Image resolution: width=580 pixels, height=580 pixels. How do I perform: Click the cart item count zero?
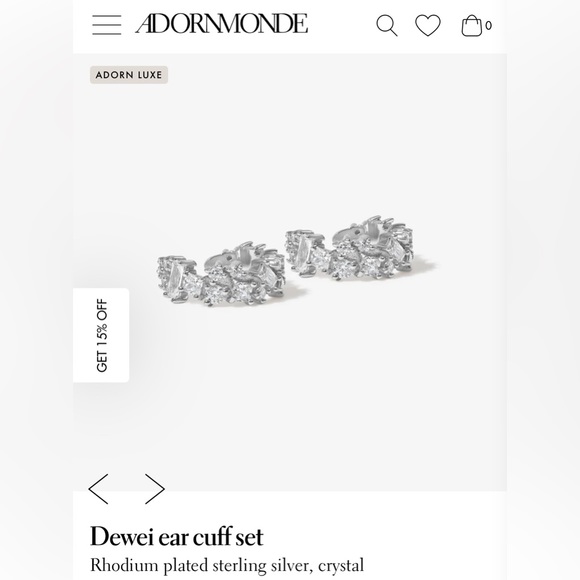point(488,26)
